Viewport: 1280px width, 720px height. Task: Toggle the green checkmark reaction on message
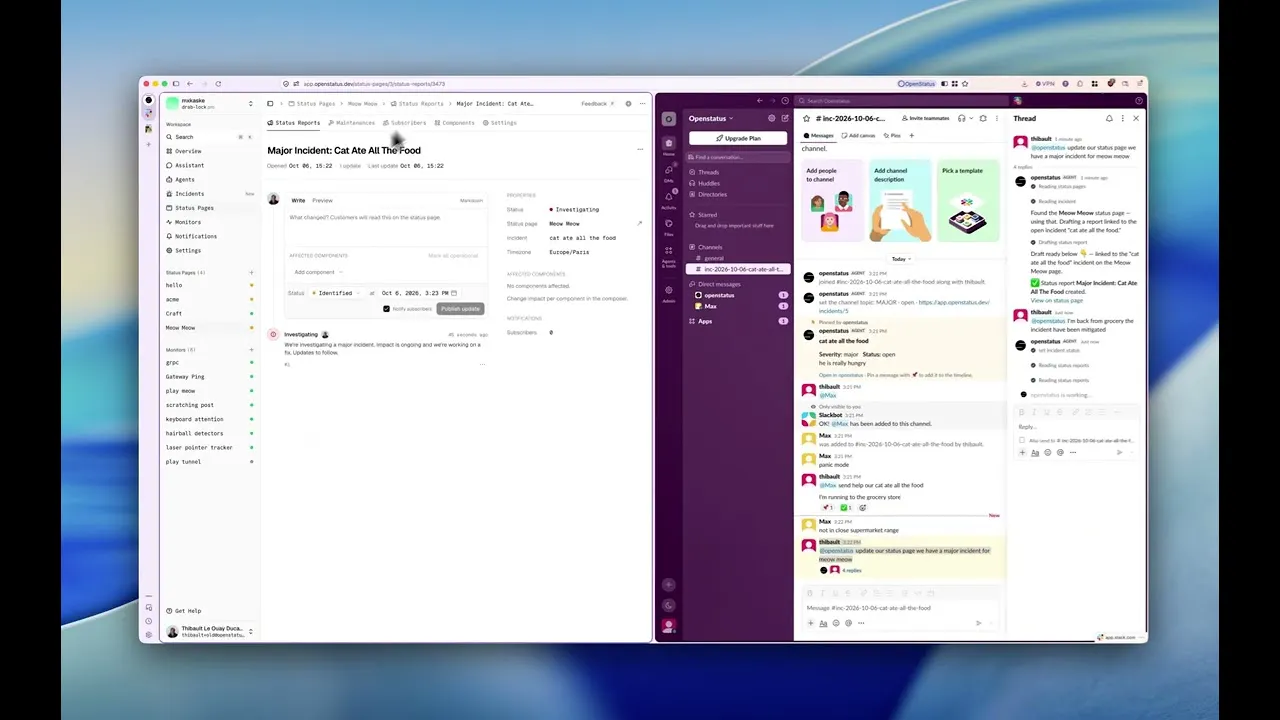pyautogui.click(x=845, y=508)
